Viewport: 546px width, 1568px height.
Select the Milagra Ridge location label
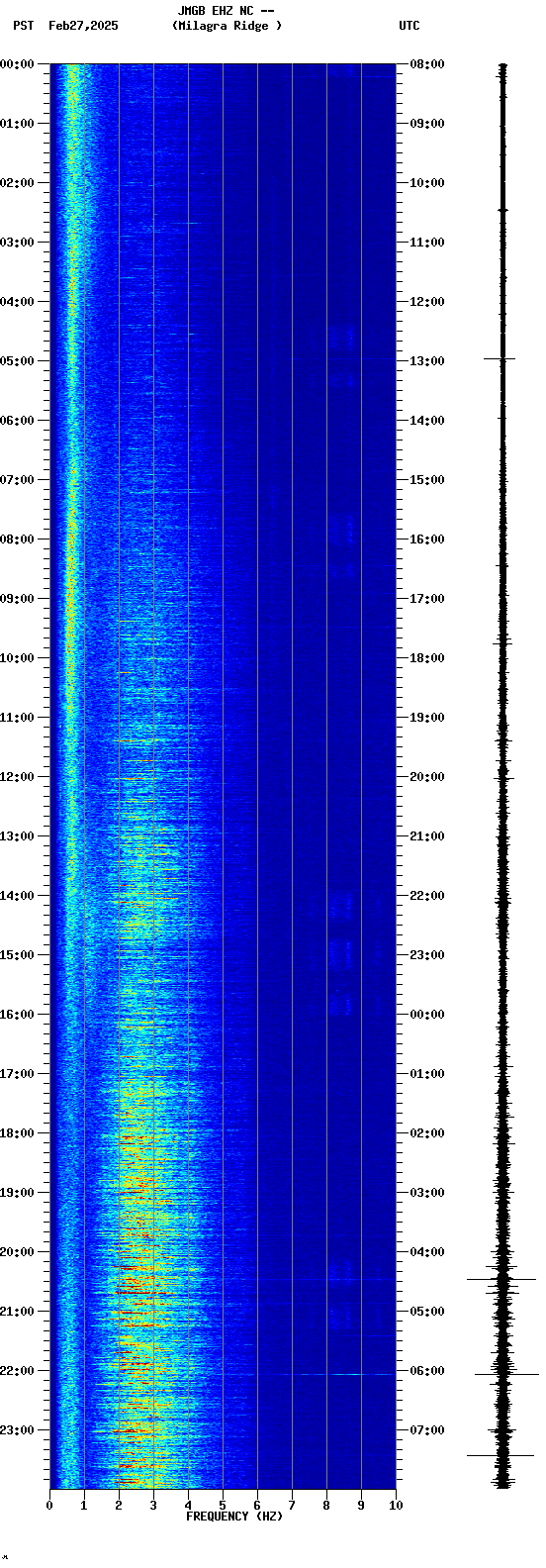pyautogui.click(x=227, y=26)
